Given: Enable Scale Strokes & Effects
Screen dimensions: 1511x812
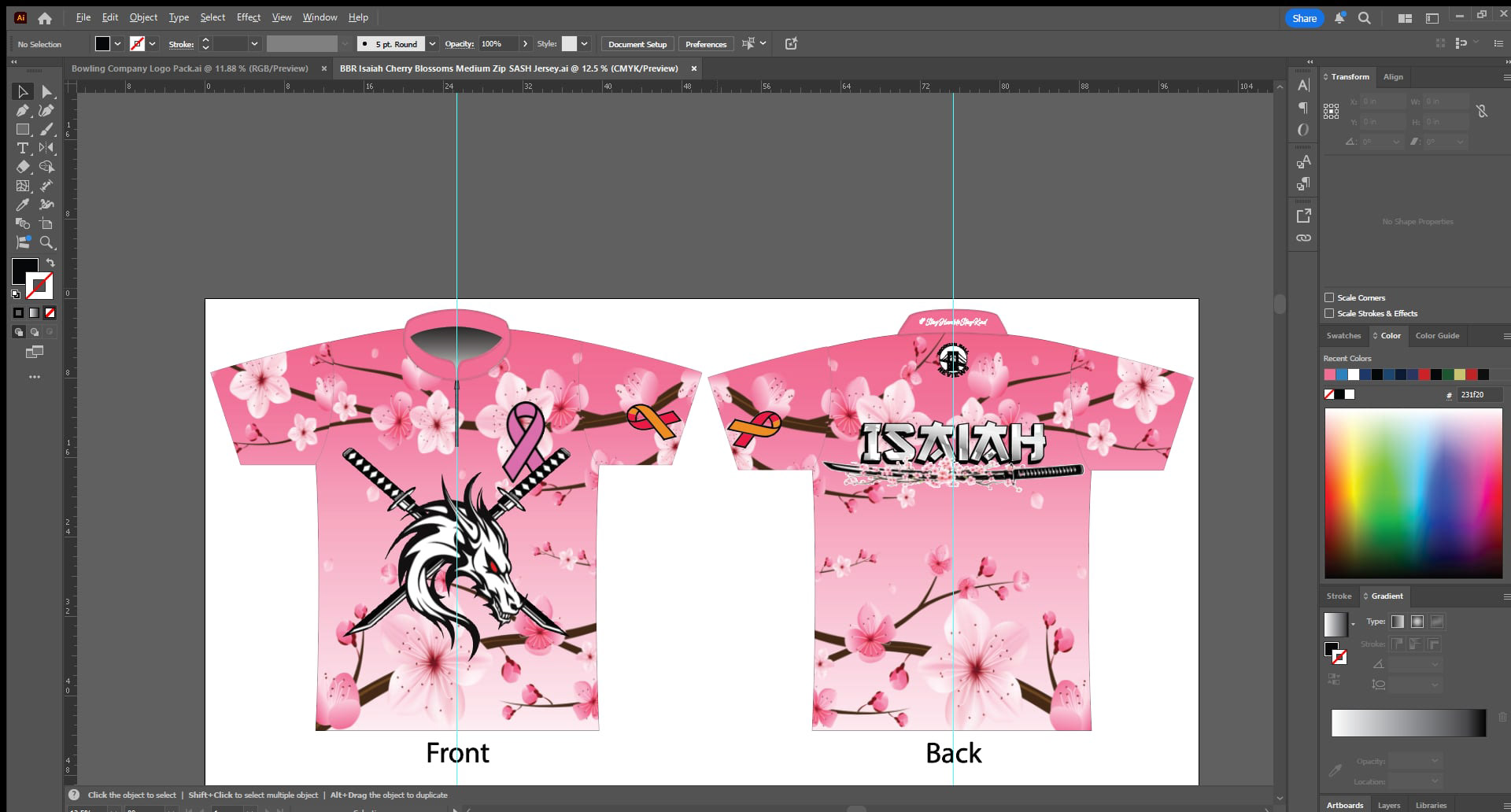Looking at the screenshot, I should pos(1330,313).
